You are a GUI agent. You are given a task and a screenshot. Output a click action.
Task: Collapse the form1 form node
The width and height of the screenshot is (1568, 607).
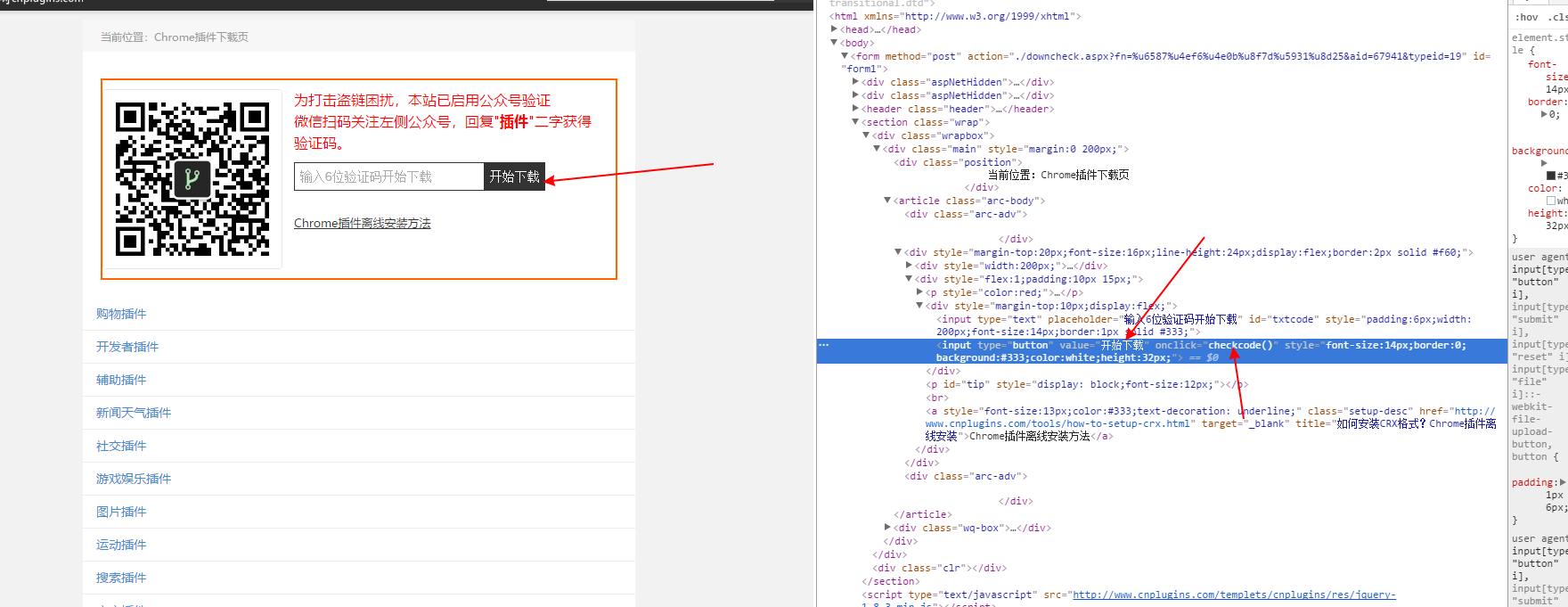click(845, 56)
